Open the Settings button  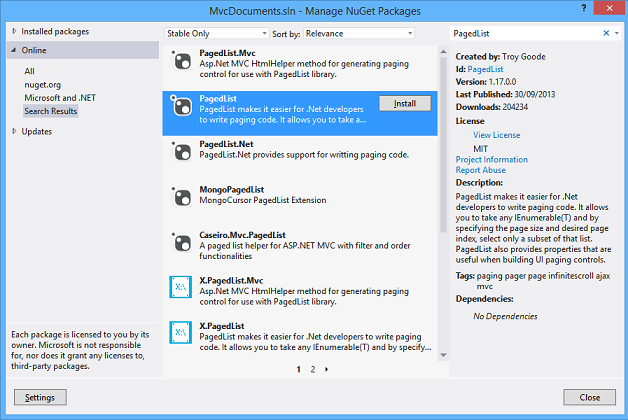point(40,397)
